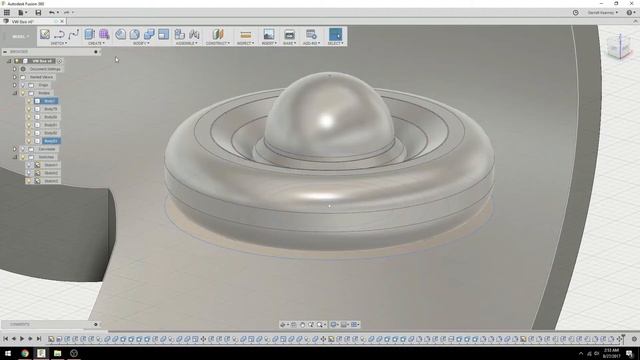Click the Save icon
The image size is (640, 360).
(38, 13)
